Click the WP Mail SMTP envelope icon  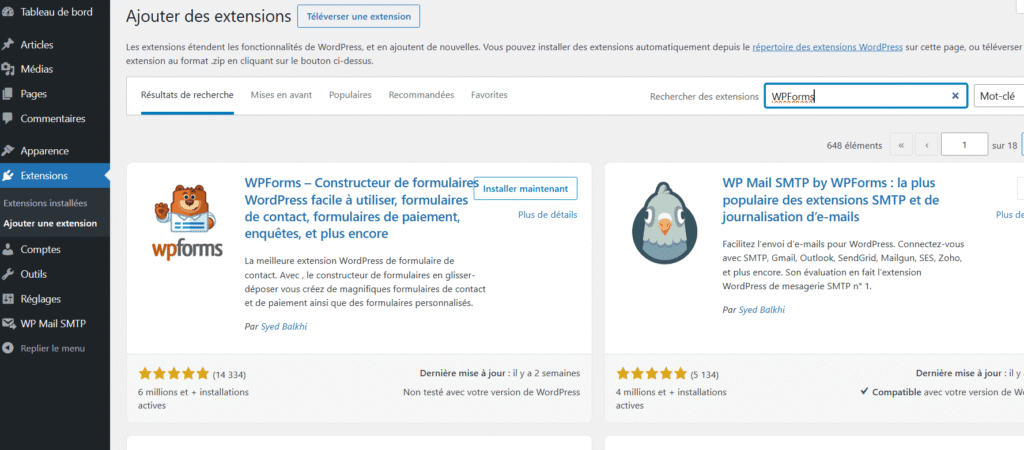8,324
